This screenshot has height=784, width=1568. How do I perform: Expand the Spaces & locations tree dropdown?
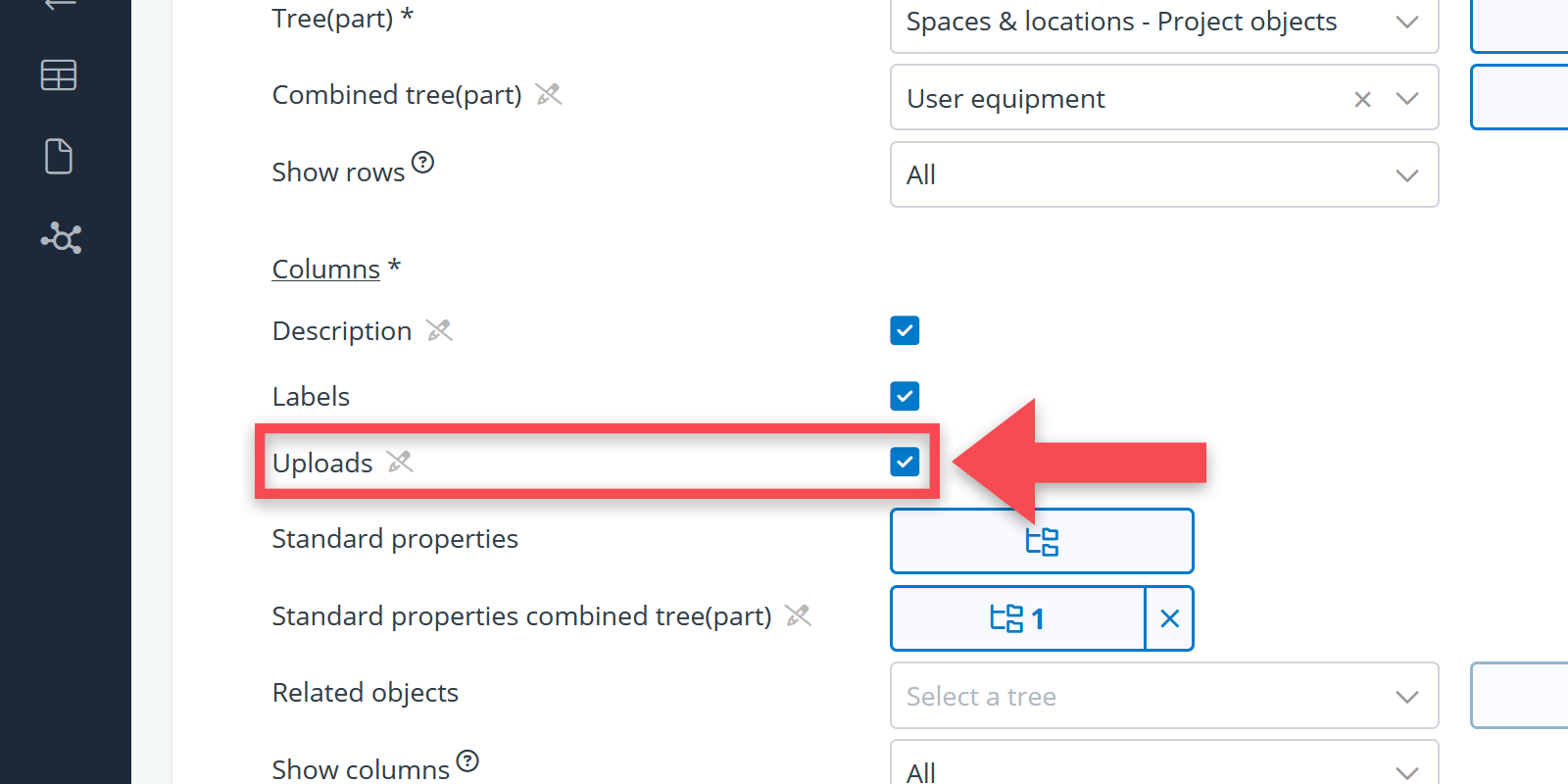(x=1406, y=22)
